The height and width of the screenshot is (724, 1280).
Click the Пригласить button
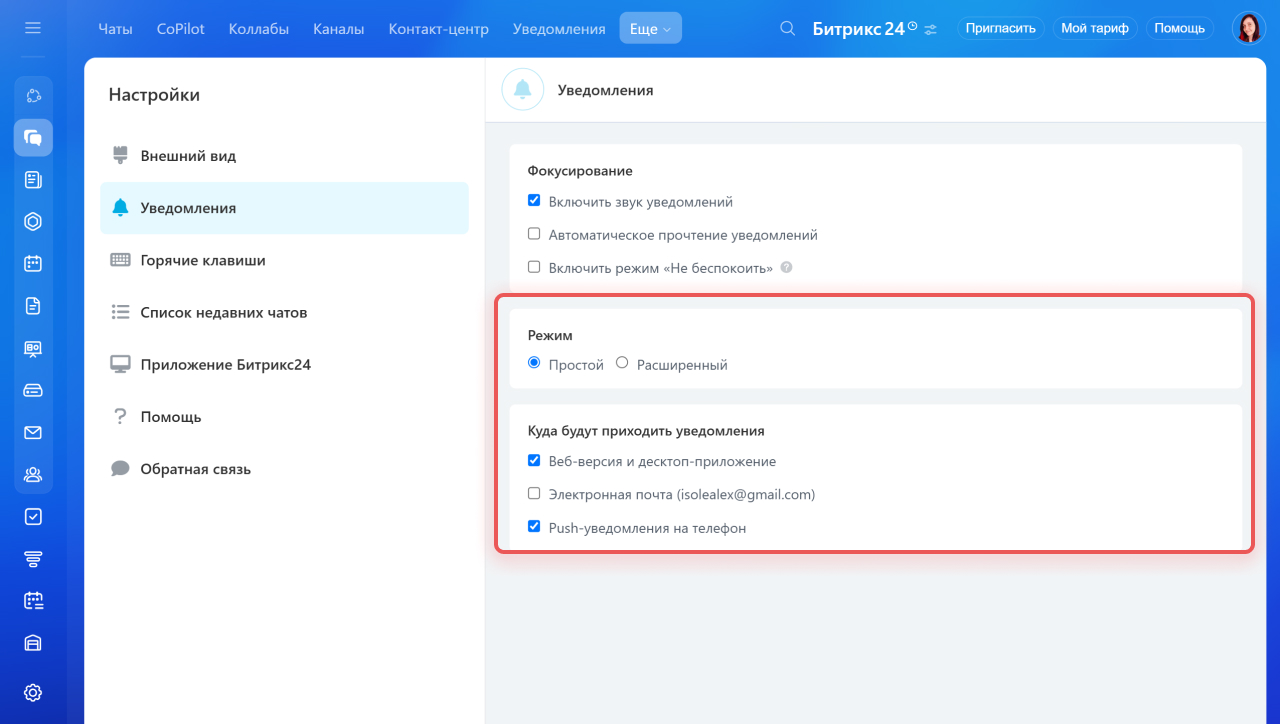1001,28
